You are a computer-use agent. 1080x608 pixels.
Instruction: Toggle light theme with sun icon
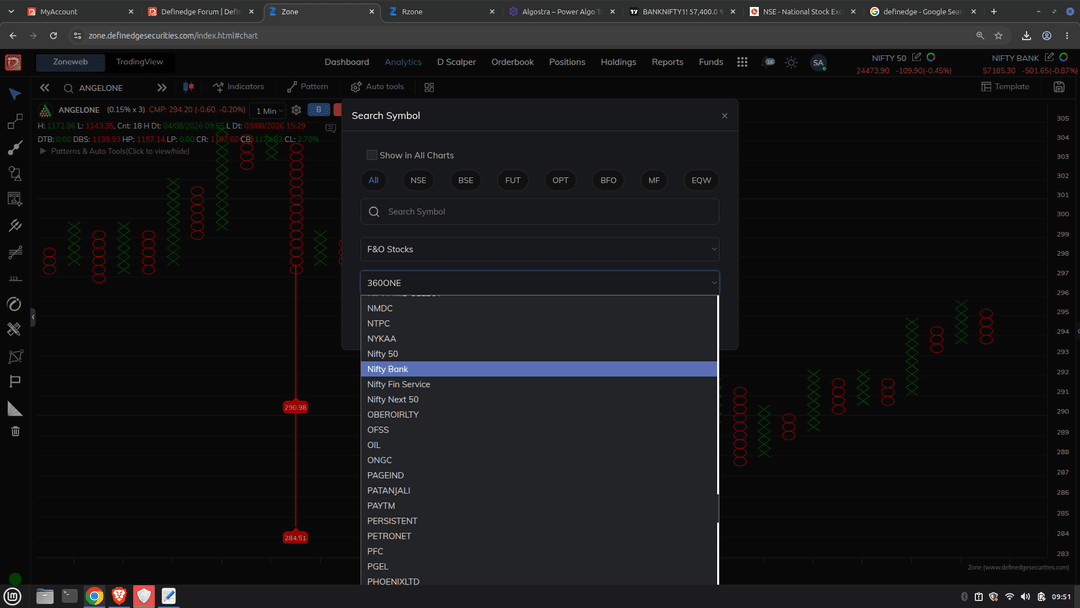click(791, 63)
